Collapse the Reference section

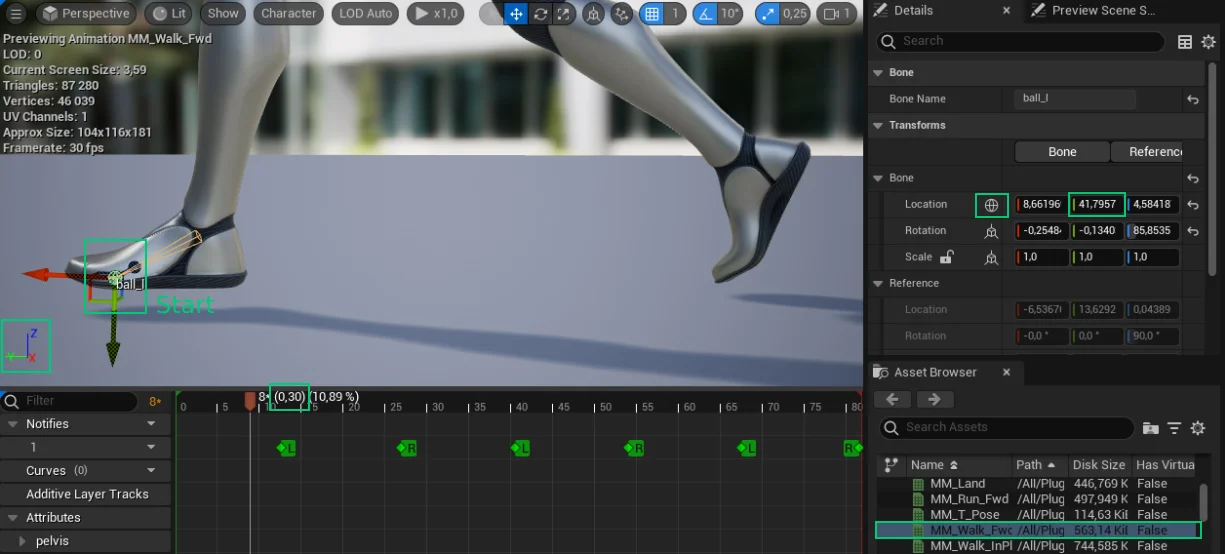tap(878, 283)
